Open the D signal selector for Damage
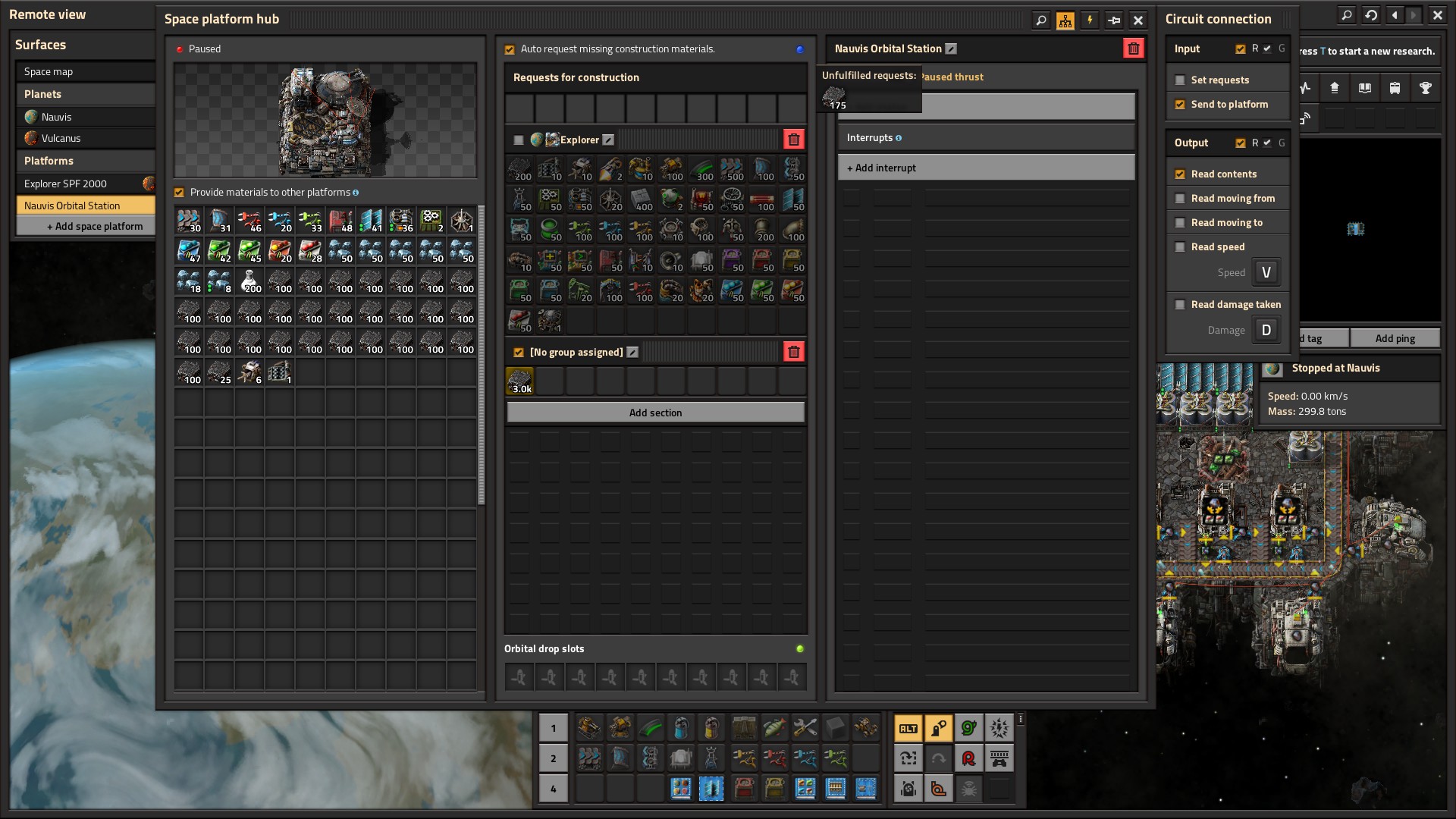1456x819 pixels. (x=1266, y=330)
